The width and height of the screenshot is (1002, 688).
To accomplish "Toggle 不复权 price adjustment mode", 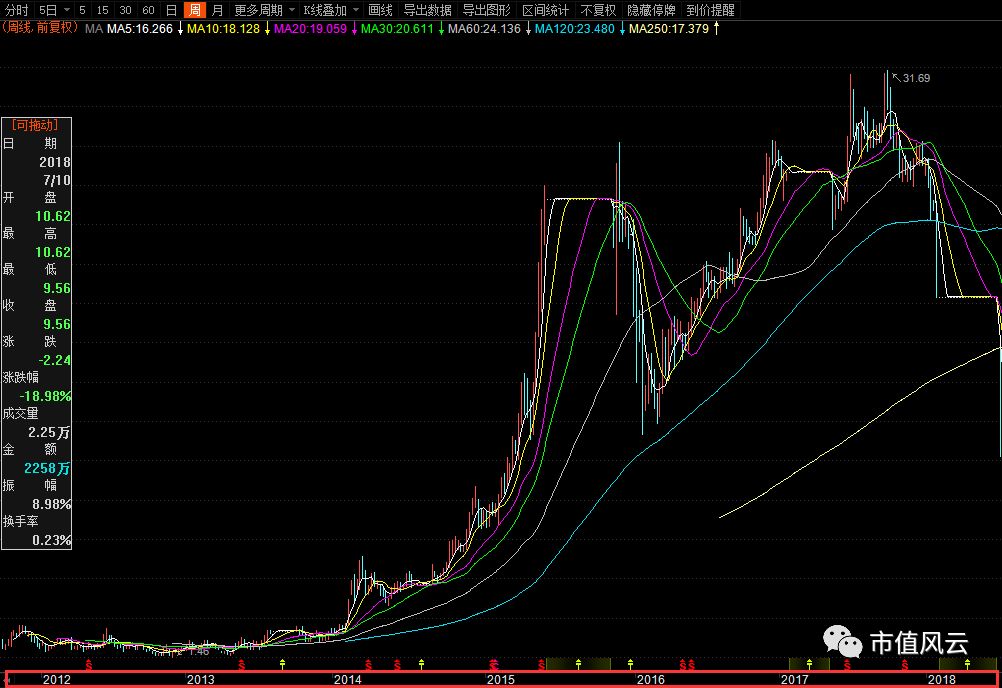I will 598,10.
